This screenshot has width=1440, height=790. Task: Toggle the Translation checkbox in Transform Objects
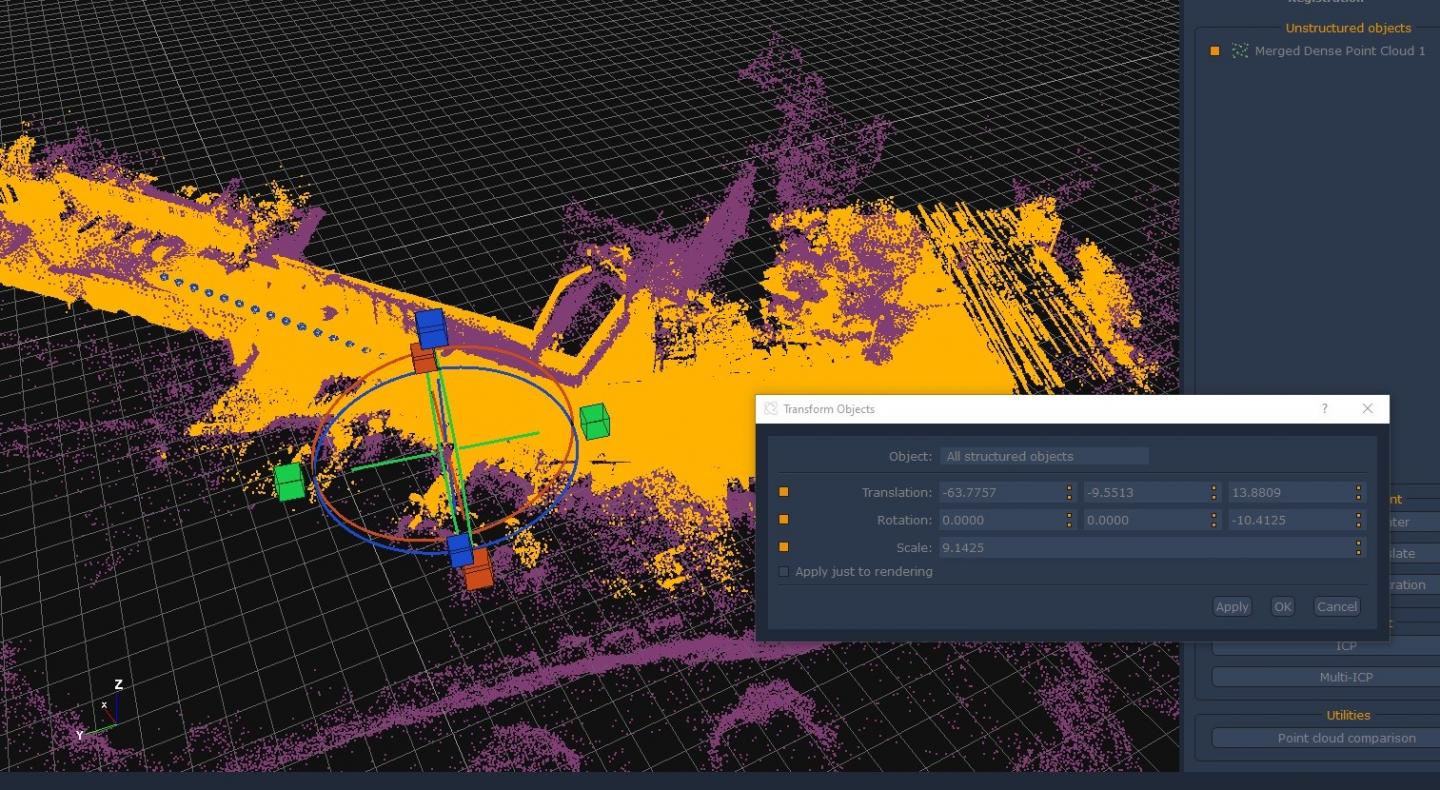click(x=783, y=492)
